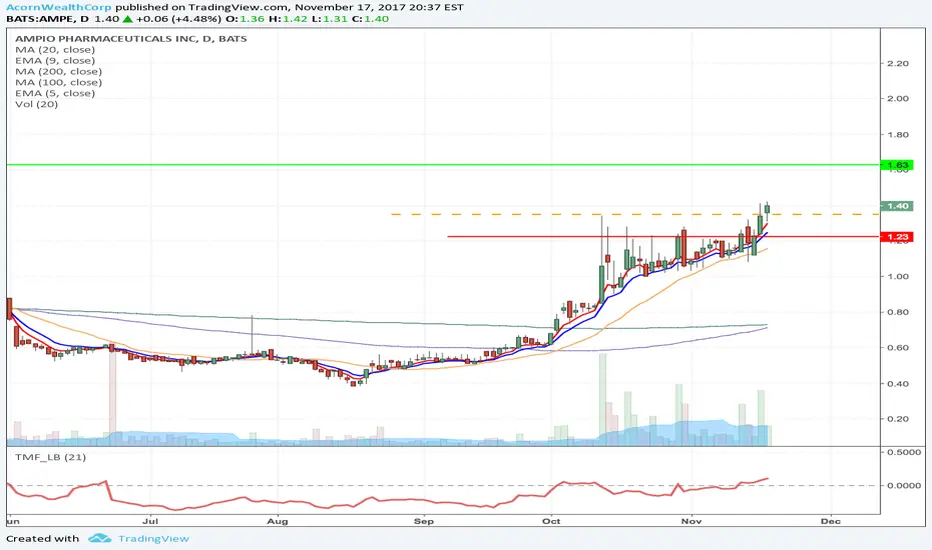Click the Dec date axis label
Viewport: 932px width, 550px height.
tap(830, 521)
